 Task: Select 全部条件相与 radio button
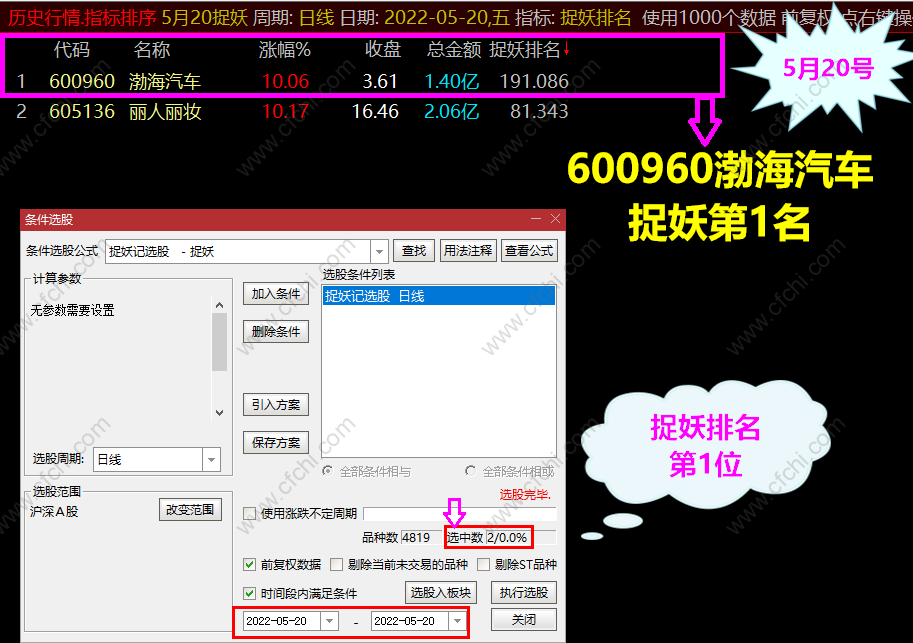(x=328, y=471)
